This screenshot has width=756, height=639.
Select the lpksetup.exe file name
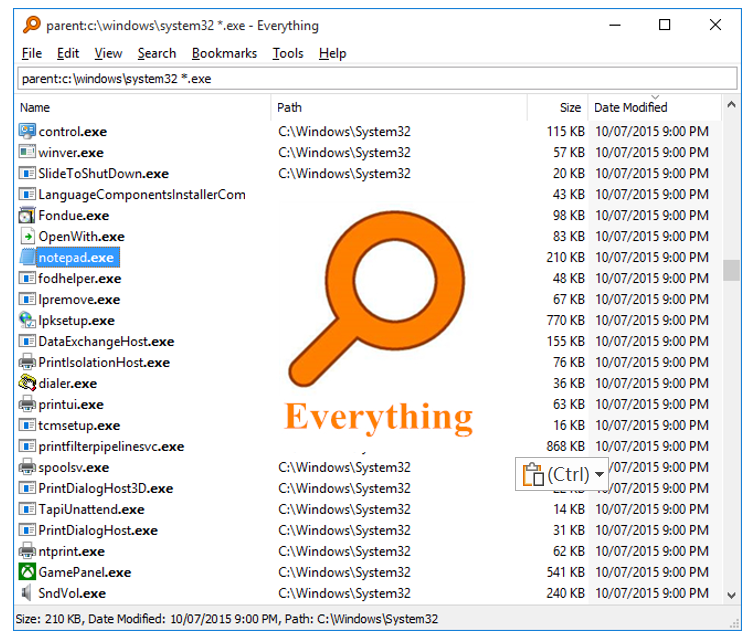pos(77,321)
